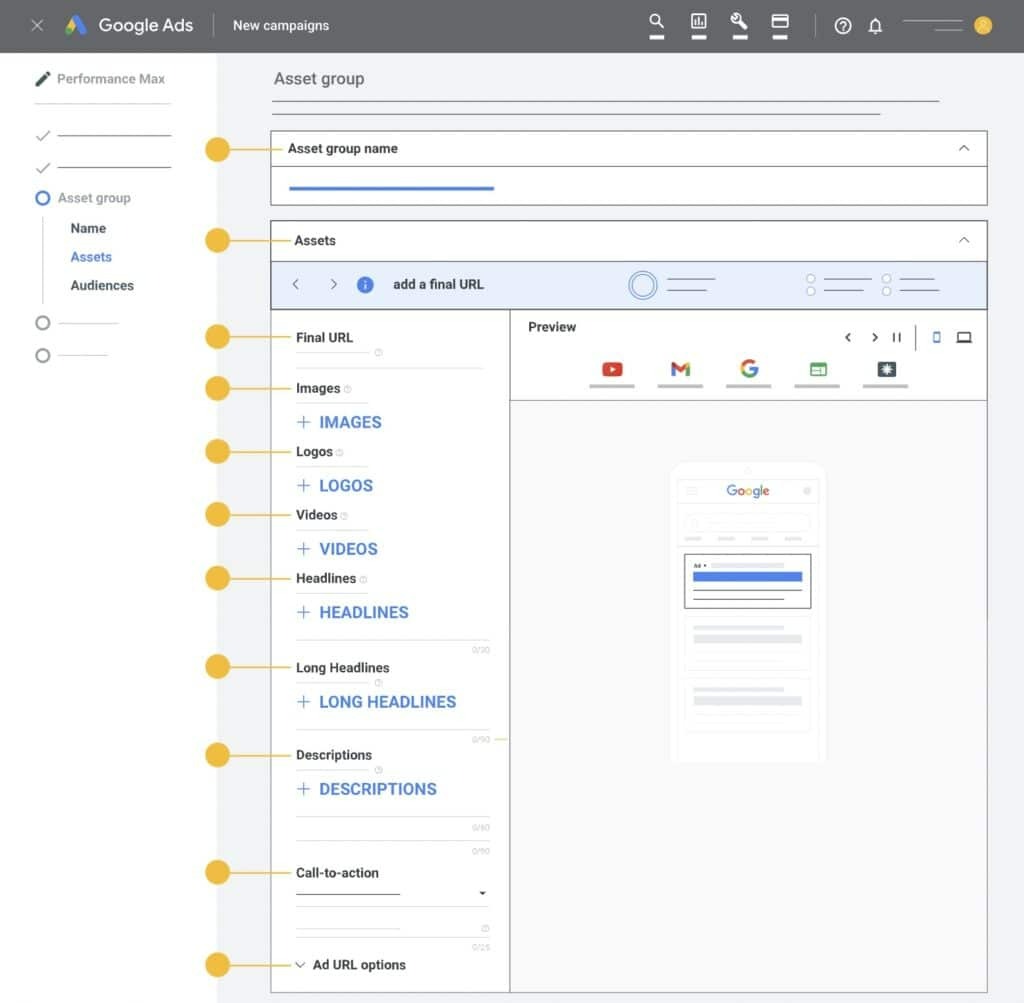Open the help question mark icon
Image resolution: width=1024 pixels, height=1003 pixels.
tap(843, 26)
